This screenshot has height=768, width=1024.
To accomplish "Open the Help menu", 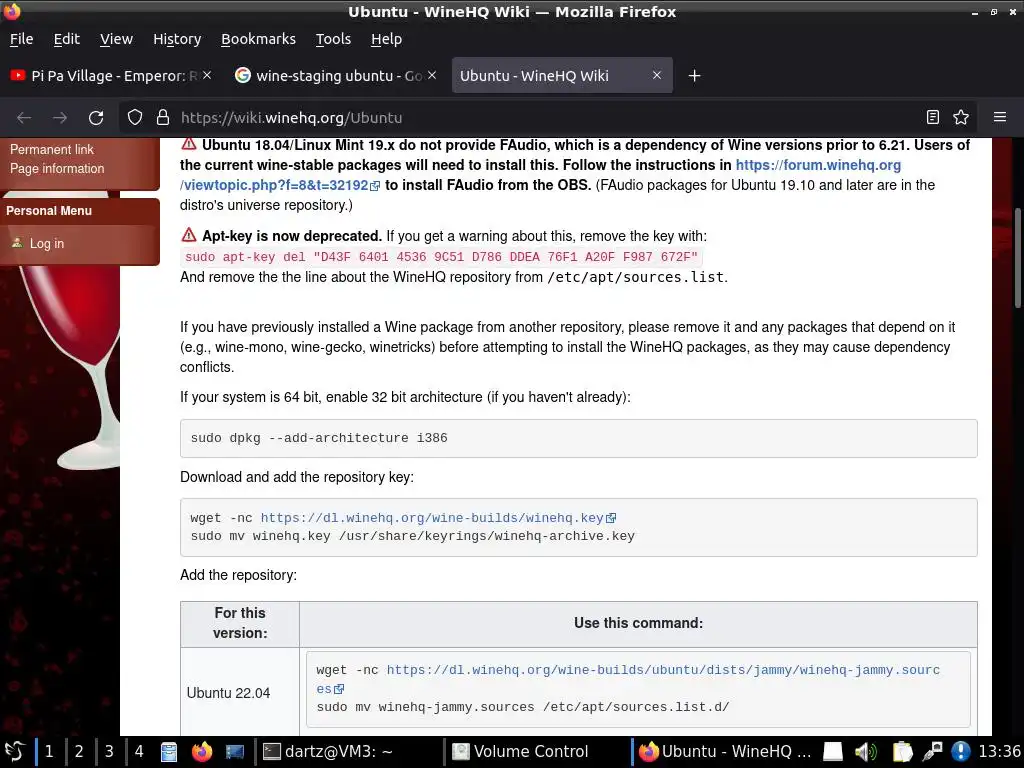I will click(387, 39).
